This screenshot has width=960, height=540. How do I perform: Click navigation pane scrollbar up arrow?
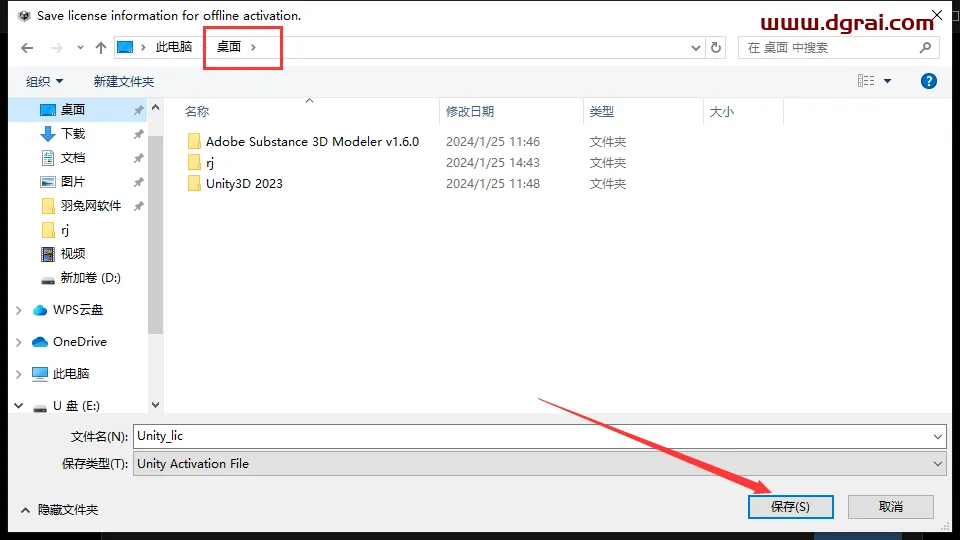click(x=156, y=108)
